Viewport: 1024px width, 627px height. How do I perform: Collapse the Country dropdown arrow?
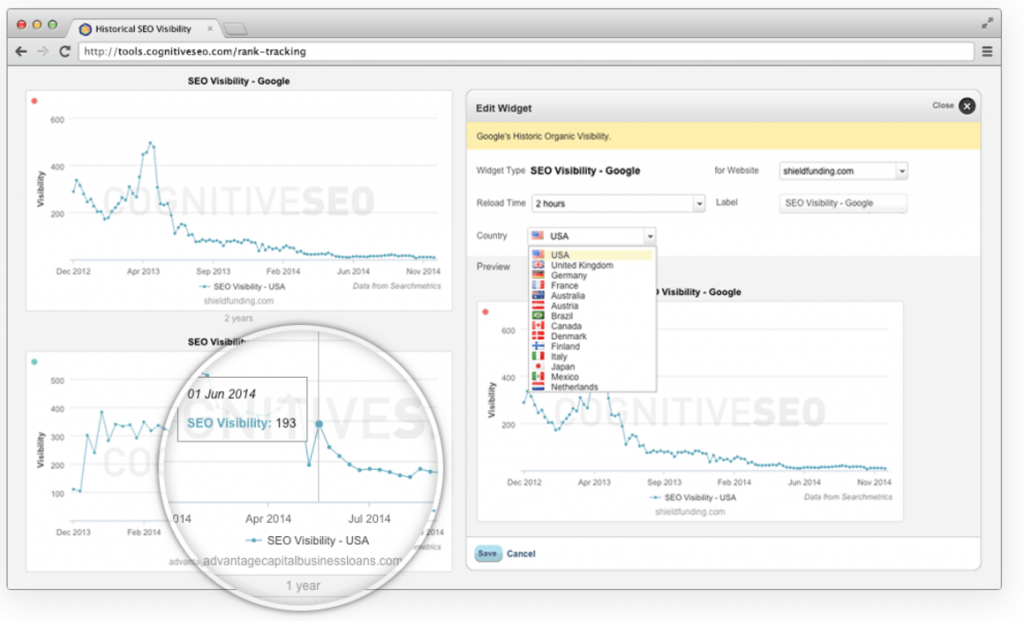click(x=649, y=236)
